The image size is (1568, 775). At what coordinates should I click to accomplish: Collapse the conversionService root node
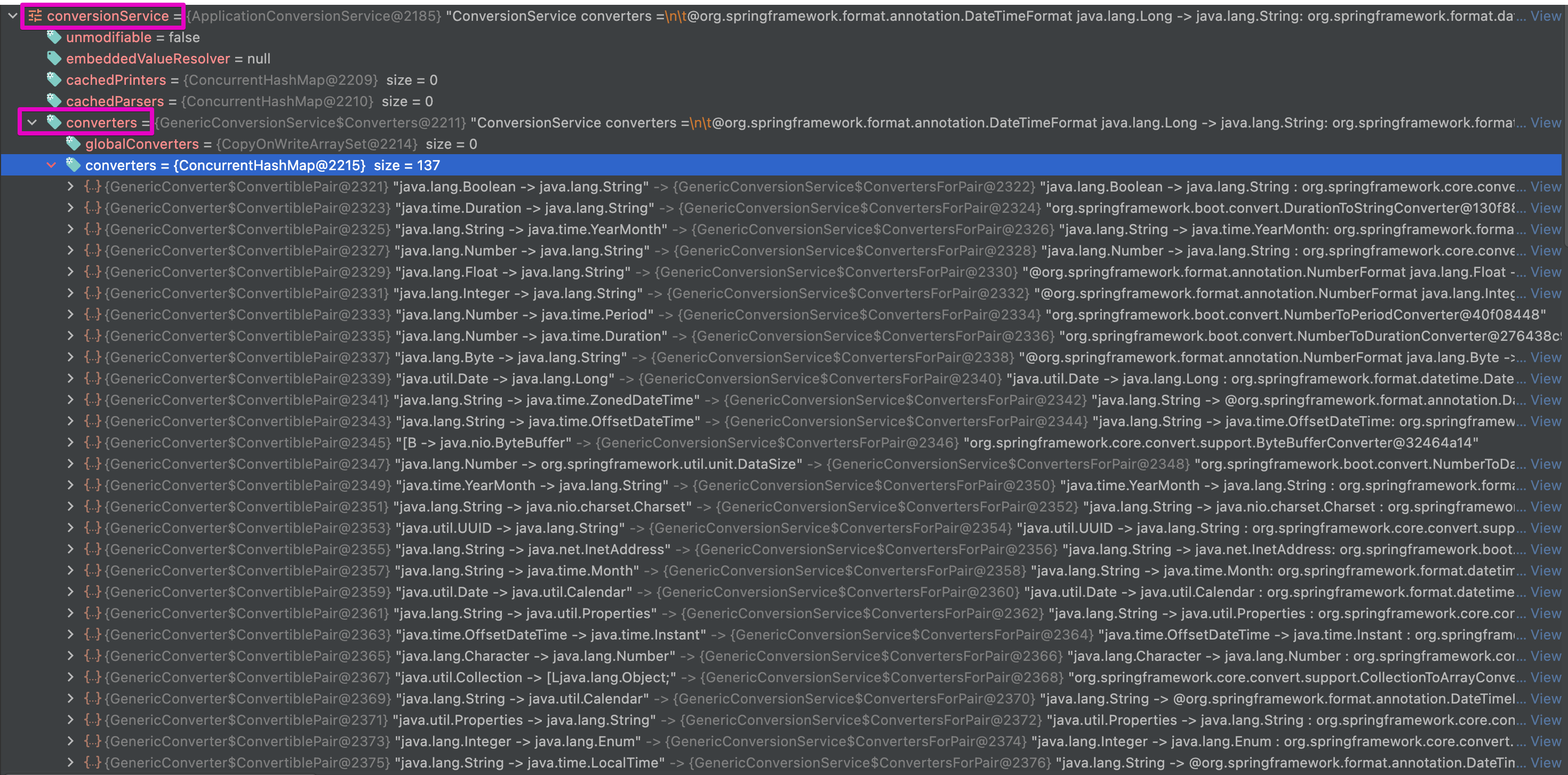(x=12, y=16)
